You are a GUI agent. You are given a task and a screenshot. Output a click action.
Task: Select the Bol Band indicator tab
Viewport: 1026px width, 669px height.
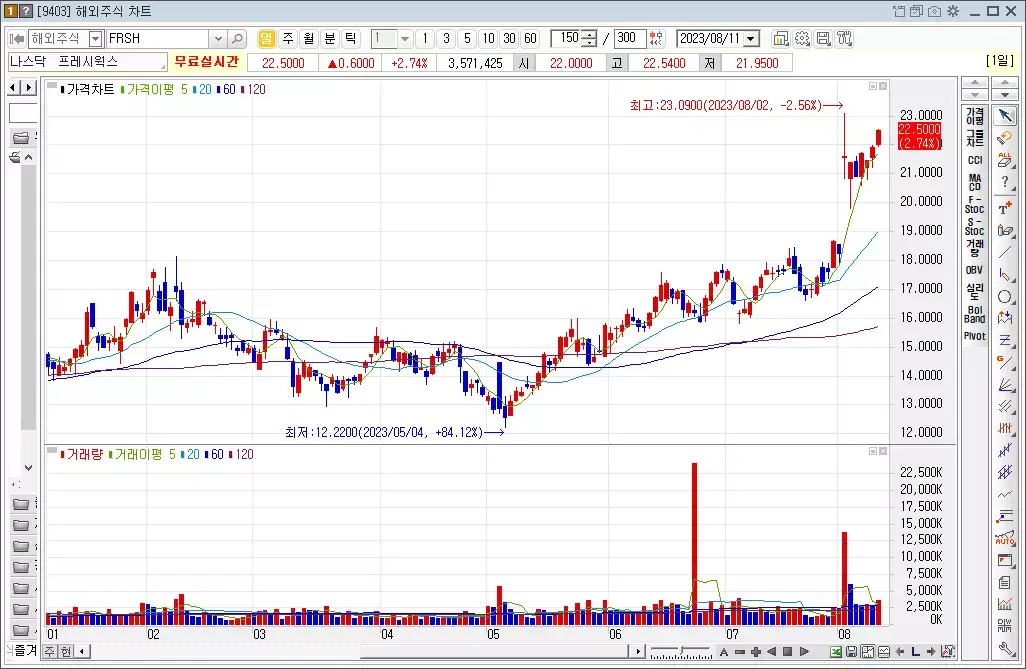974,314
